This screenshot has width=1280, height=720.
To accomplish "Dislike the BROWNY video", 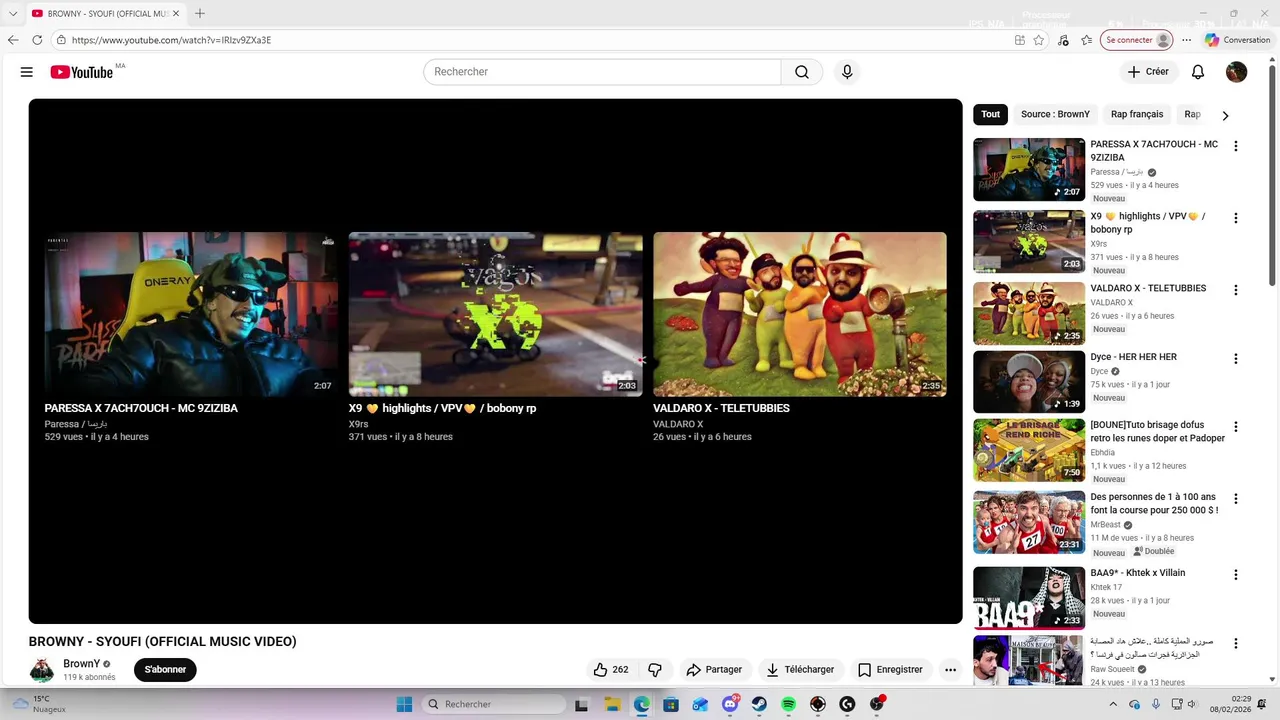I will (655, 670).
